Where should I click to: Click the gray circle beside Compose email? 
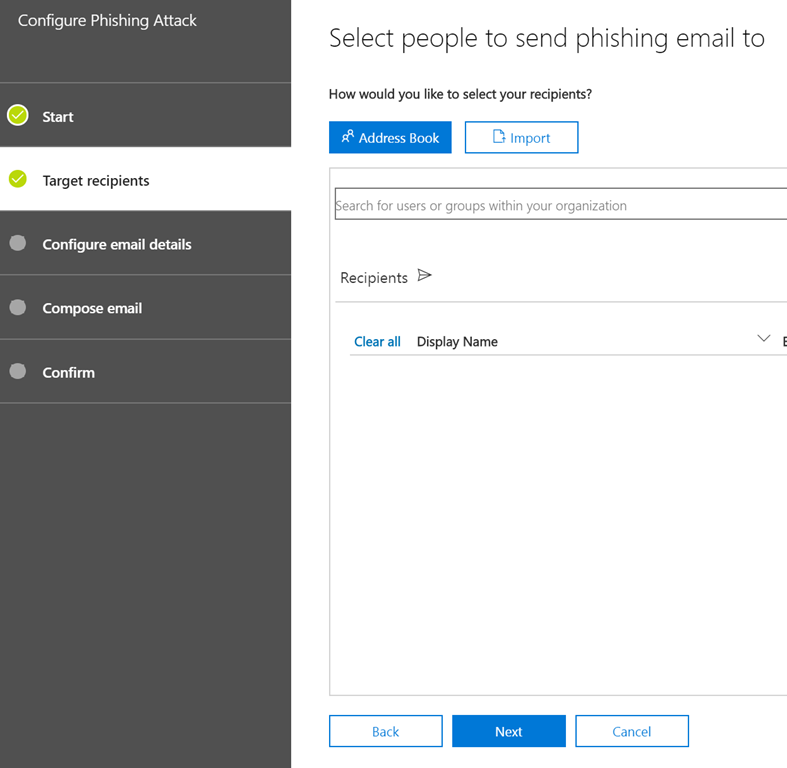pos(18,308)
